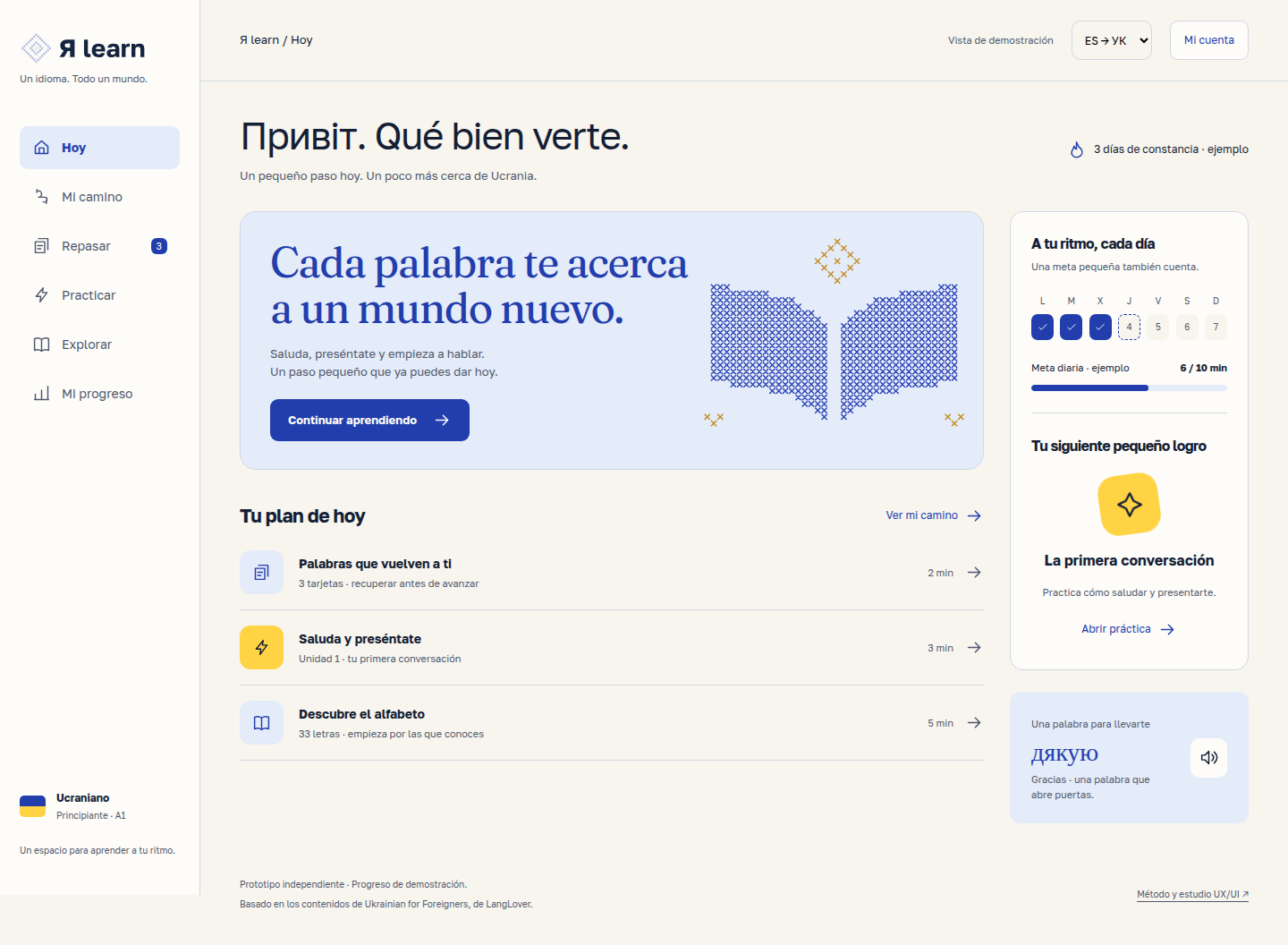
Task: Toggle the Monday (L) checked day box
Action: [x=1042, y=328]
